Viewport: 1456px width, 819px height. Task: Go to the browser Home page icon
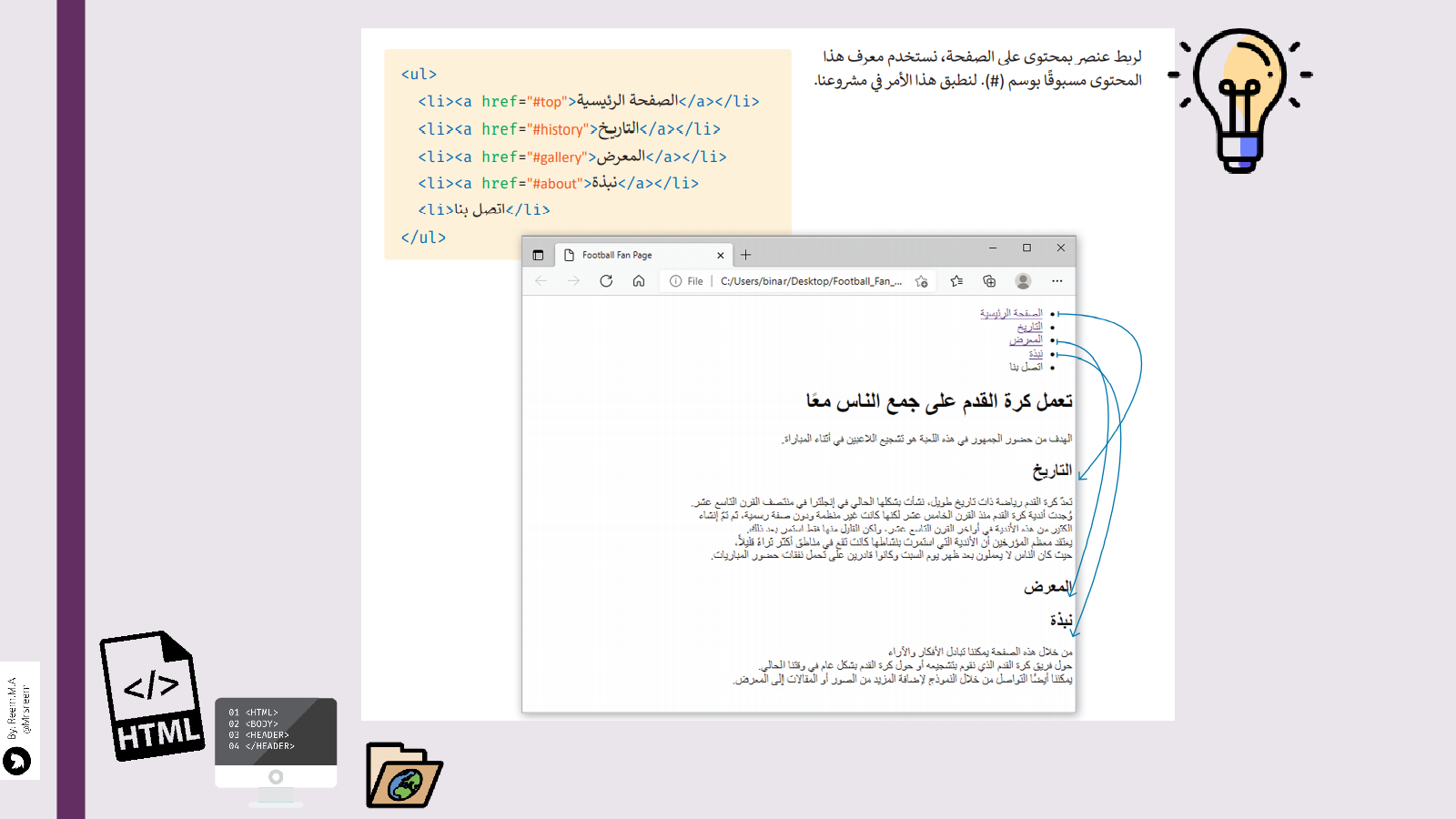[639, 281]
